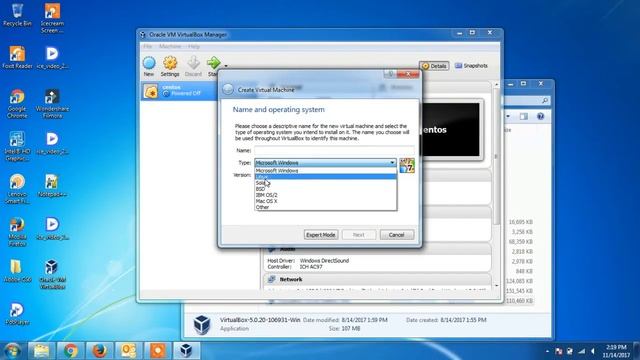The image size is (640, 360).
Task: Open Firefox from the taskbar
Action: (x=100, y=351)
